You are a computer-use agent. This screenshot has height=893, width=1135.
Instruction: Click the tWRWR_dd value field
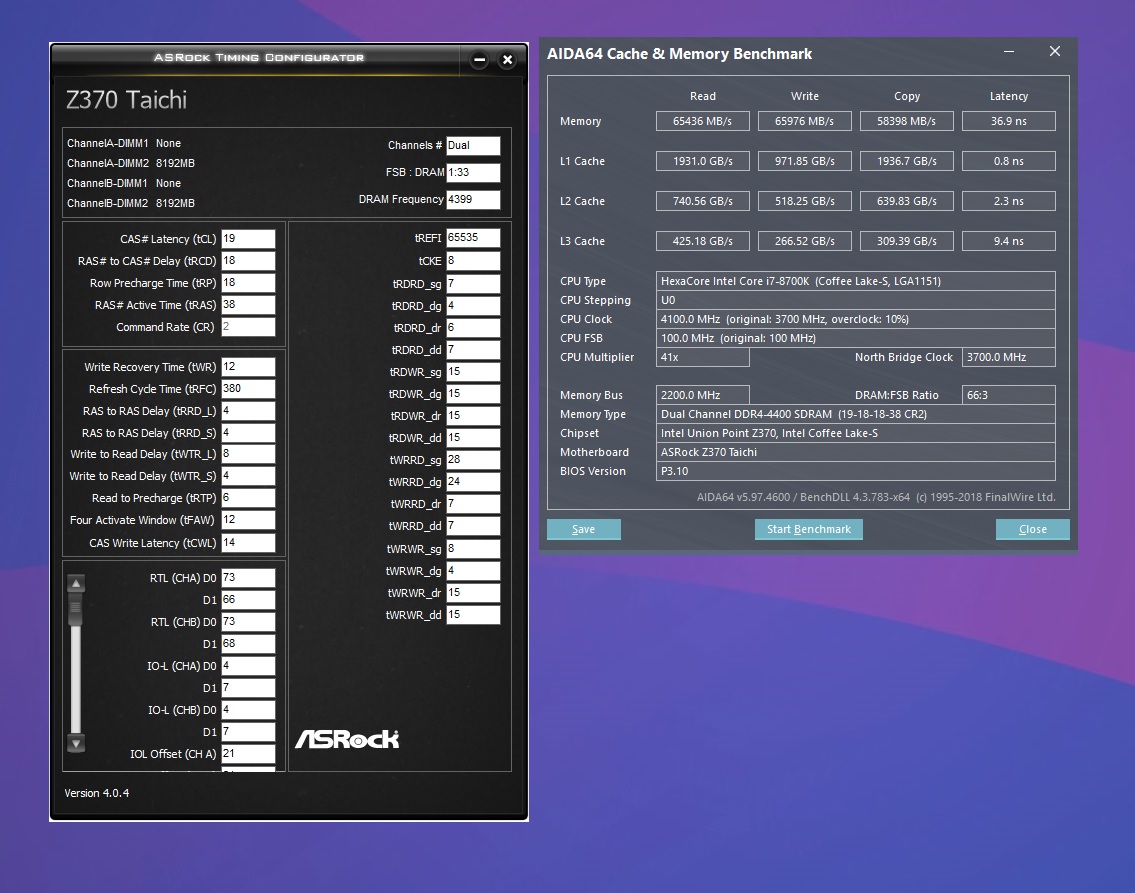click(473, 614)
